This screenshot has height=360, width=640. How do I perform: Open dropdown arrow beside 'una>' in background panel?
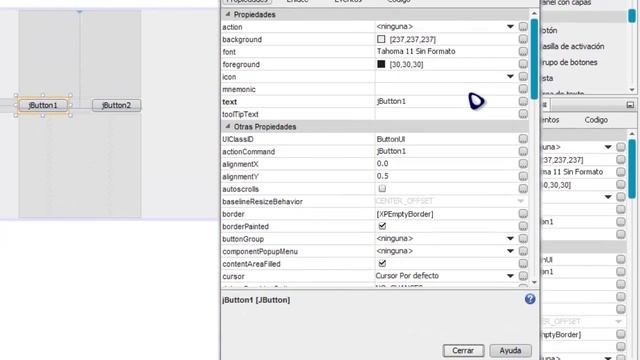coord(608,147)
